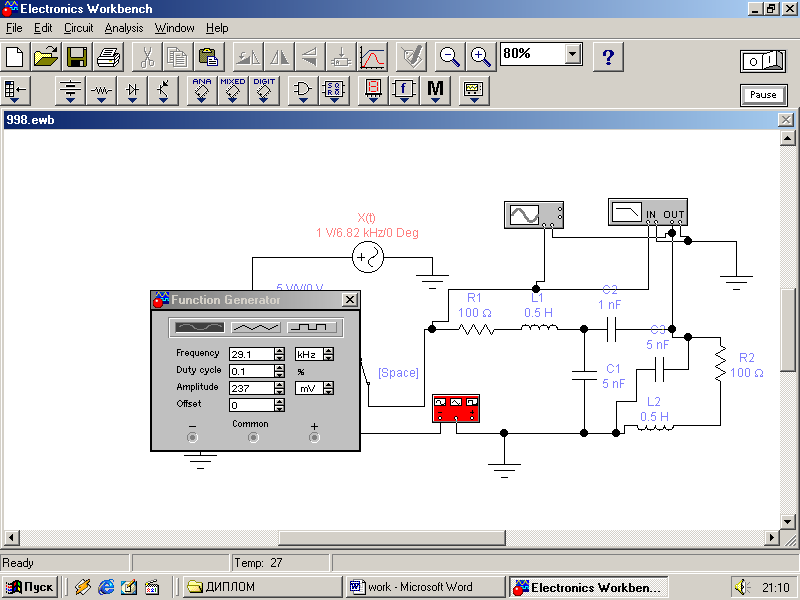Click the vertical scrollbar down arrow
The image size is (800, 600).
coord(787,522)
